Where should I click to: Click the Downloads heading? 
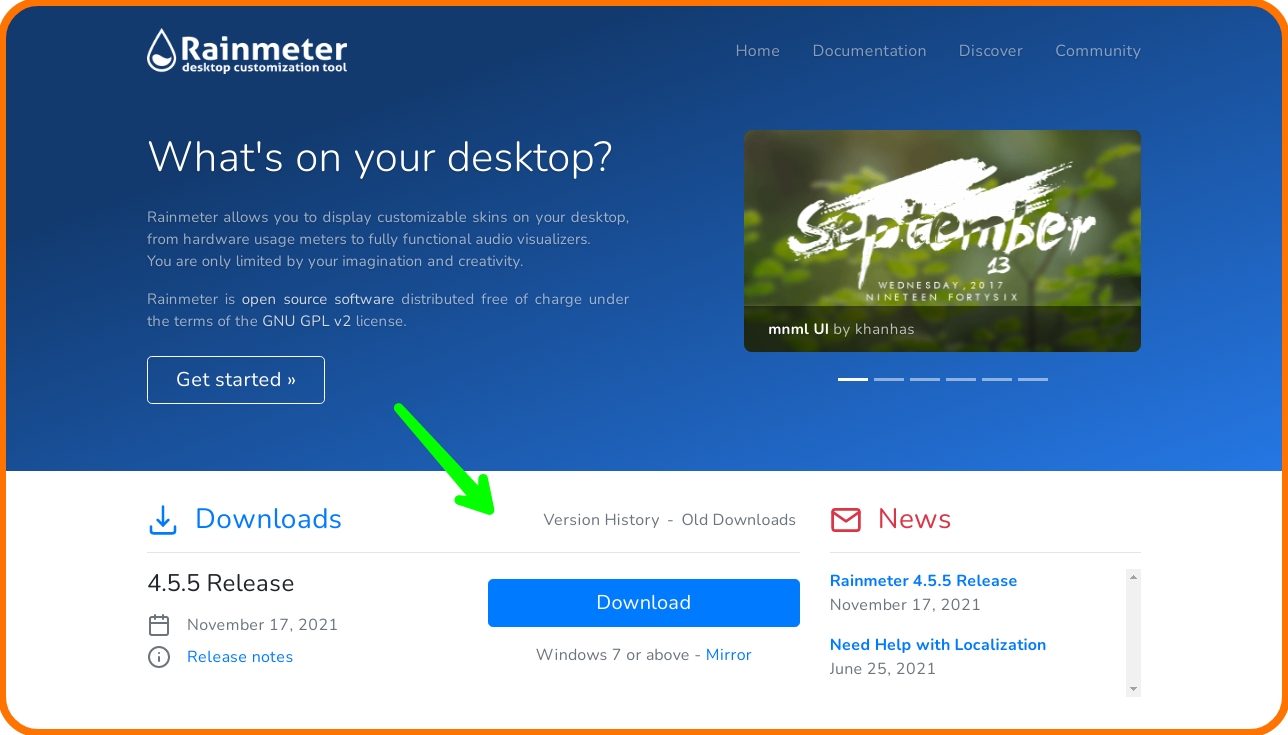[x=268, y=519]
